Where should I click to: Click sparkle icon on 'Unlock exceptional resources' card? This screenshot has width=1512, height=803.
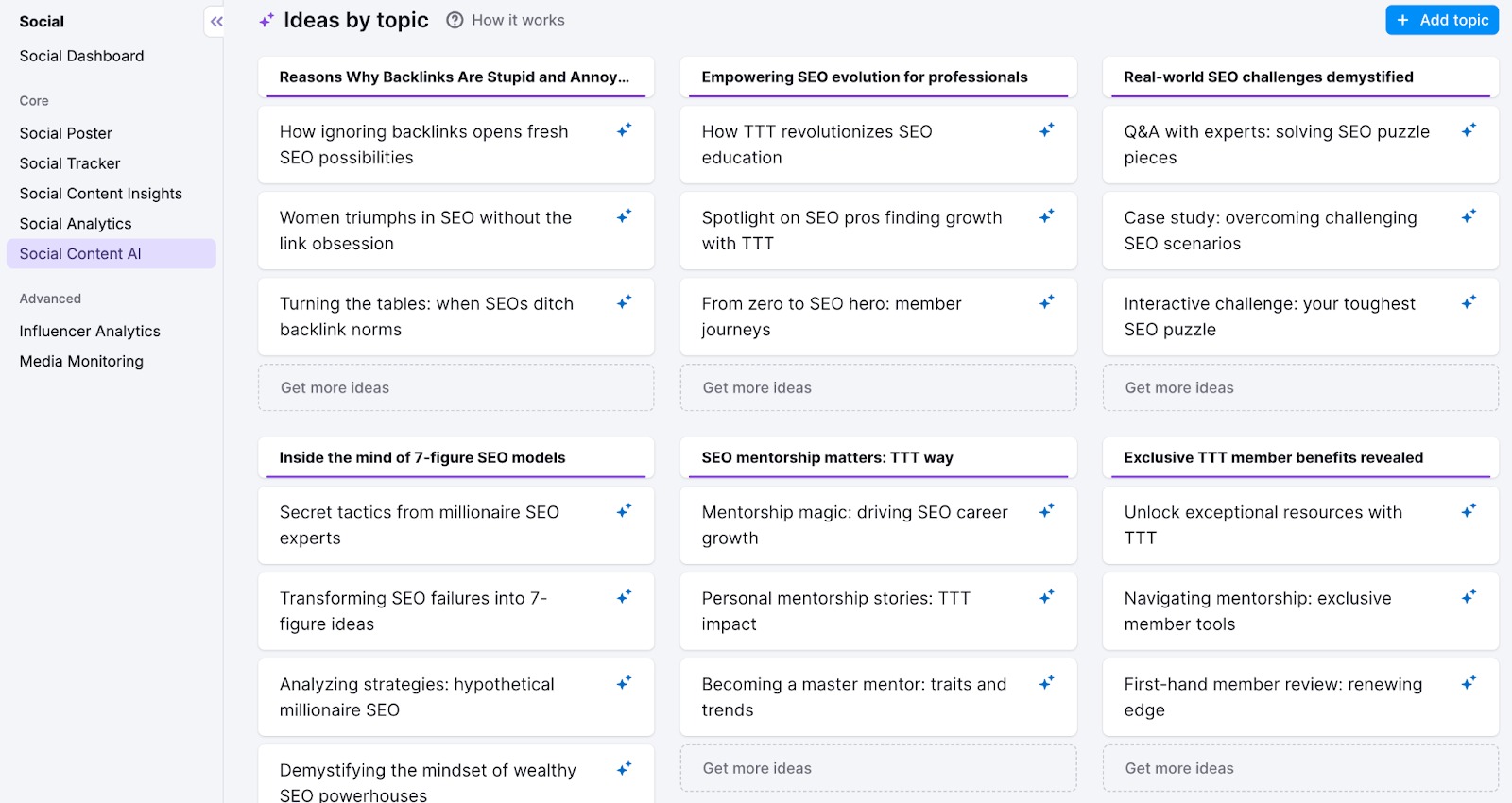(x=1469, y=511)
